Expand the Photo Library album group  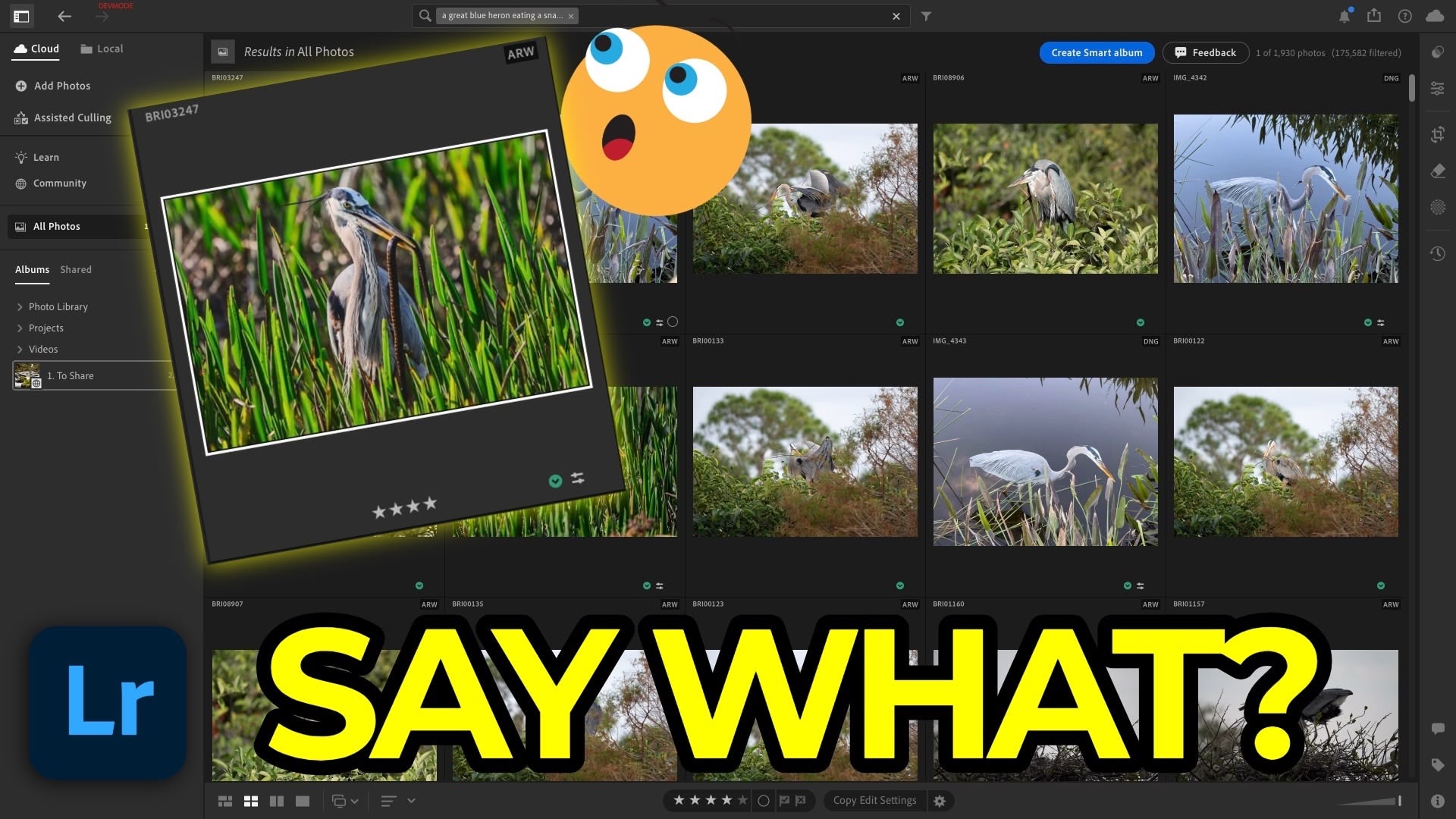(x=20, y=307)
